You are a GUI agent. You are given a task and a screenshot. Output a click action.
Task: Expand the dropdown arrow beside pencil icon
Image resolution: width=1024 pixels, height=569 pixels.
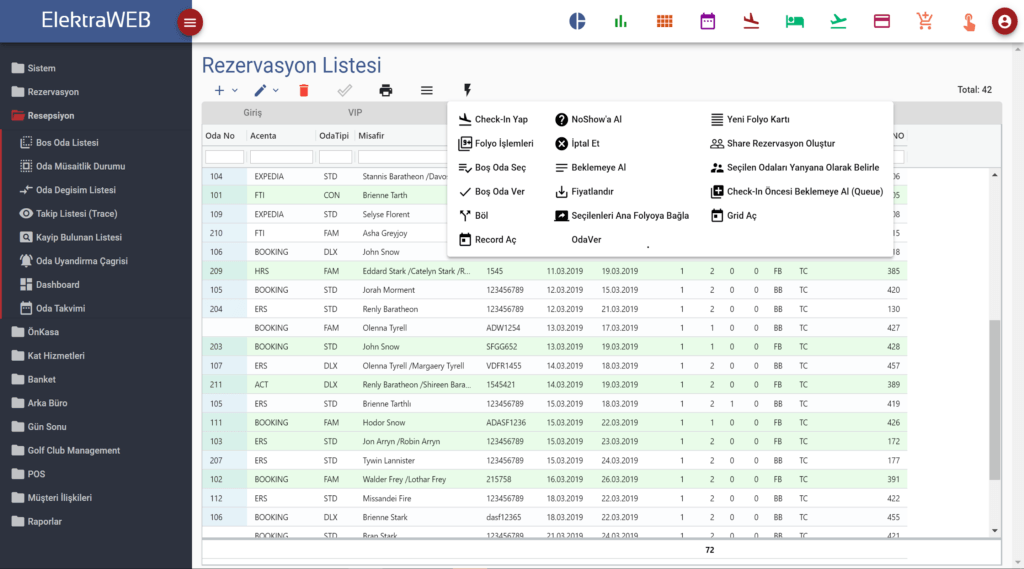pos(276,91)
